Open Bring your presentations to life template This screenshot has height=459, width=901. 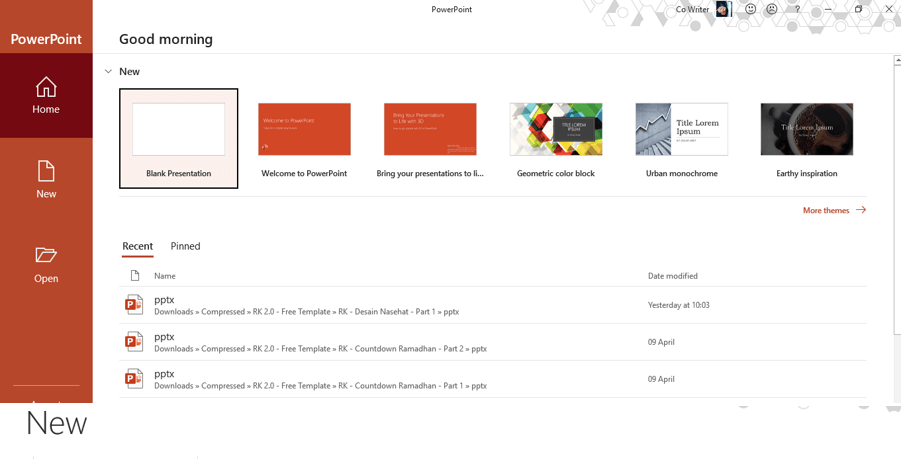pyautogui.click(x=430, y=138)
